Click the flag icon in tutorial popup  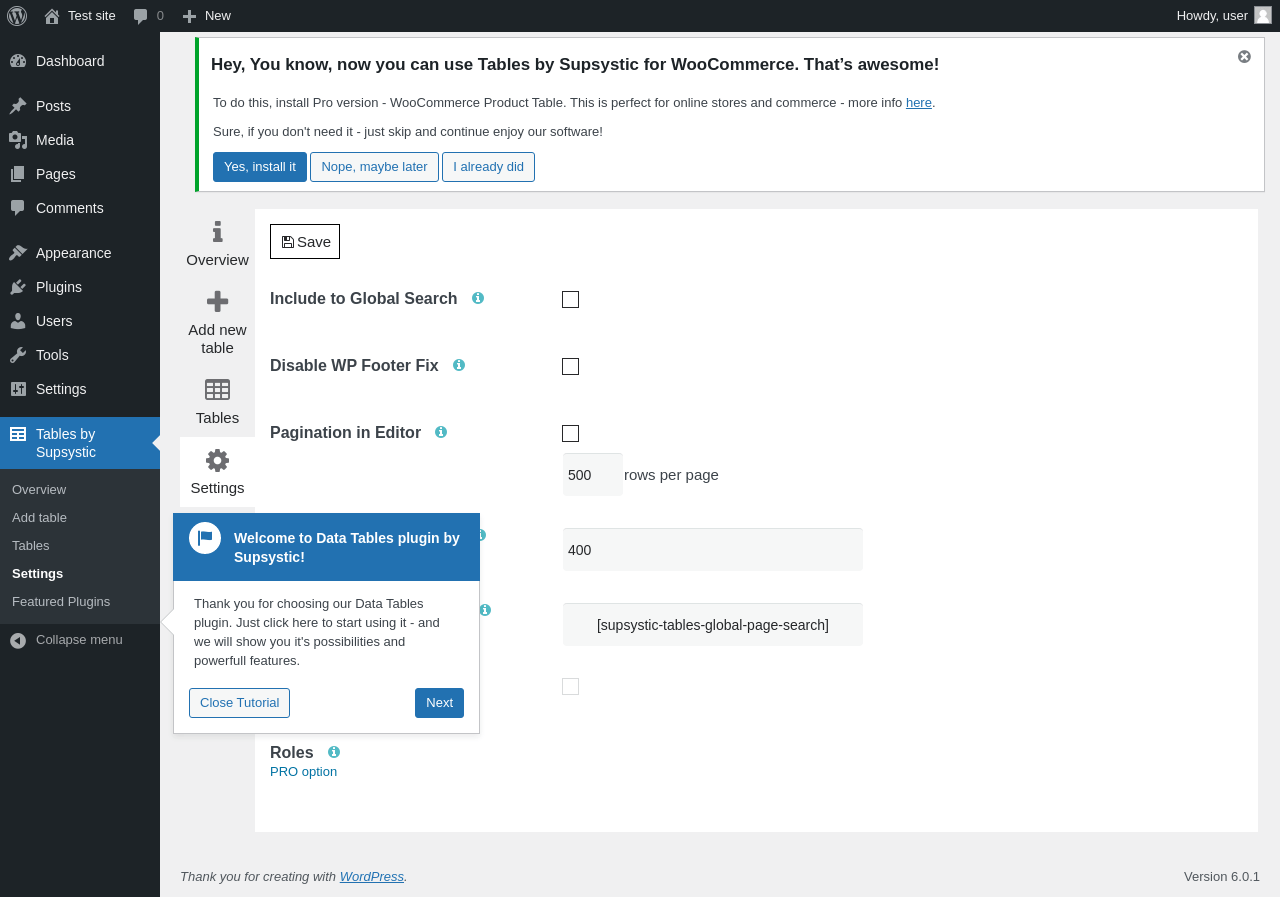click(x=205, y=538)
